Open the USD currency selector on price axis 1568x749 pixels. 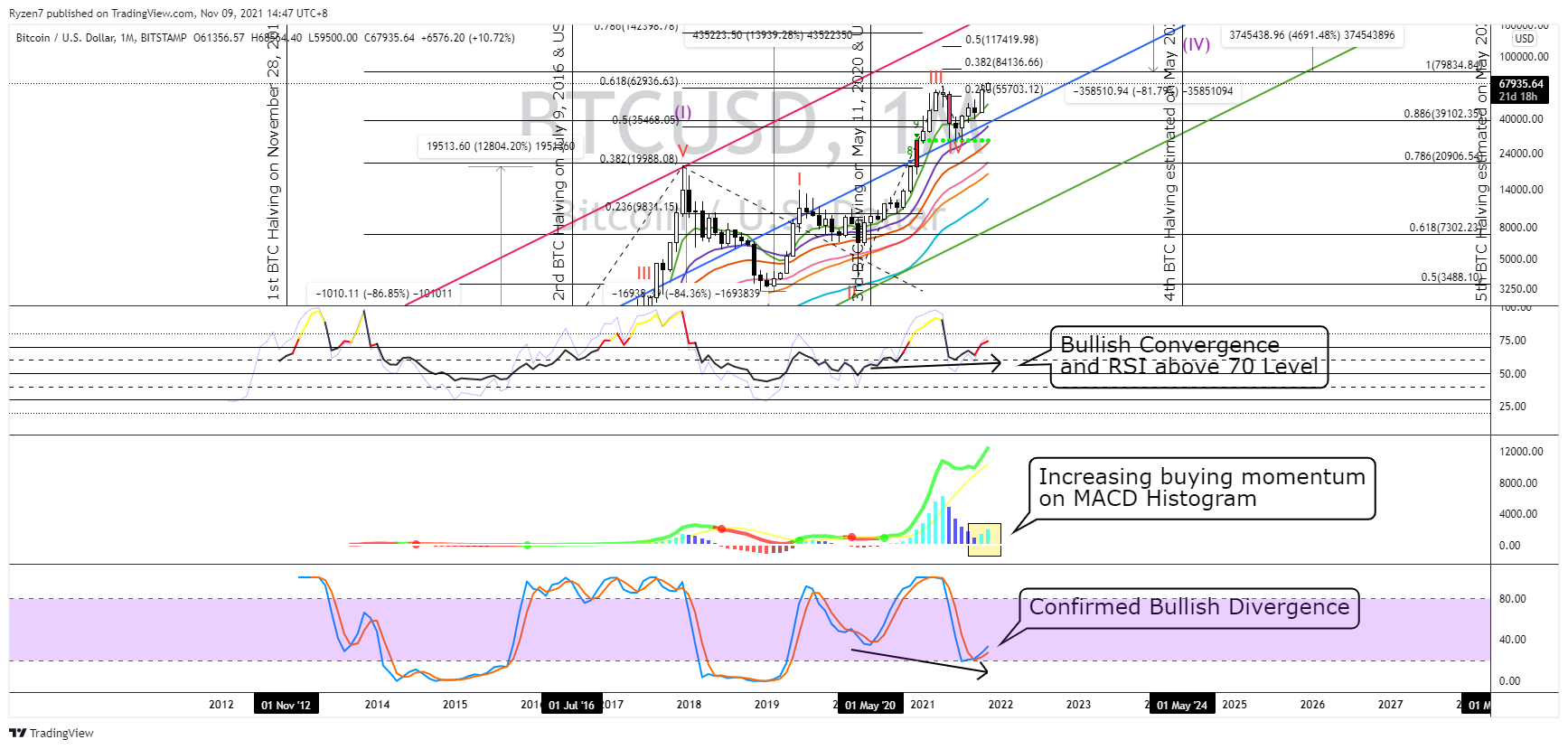click(1525, 38)
